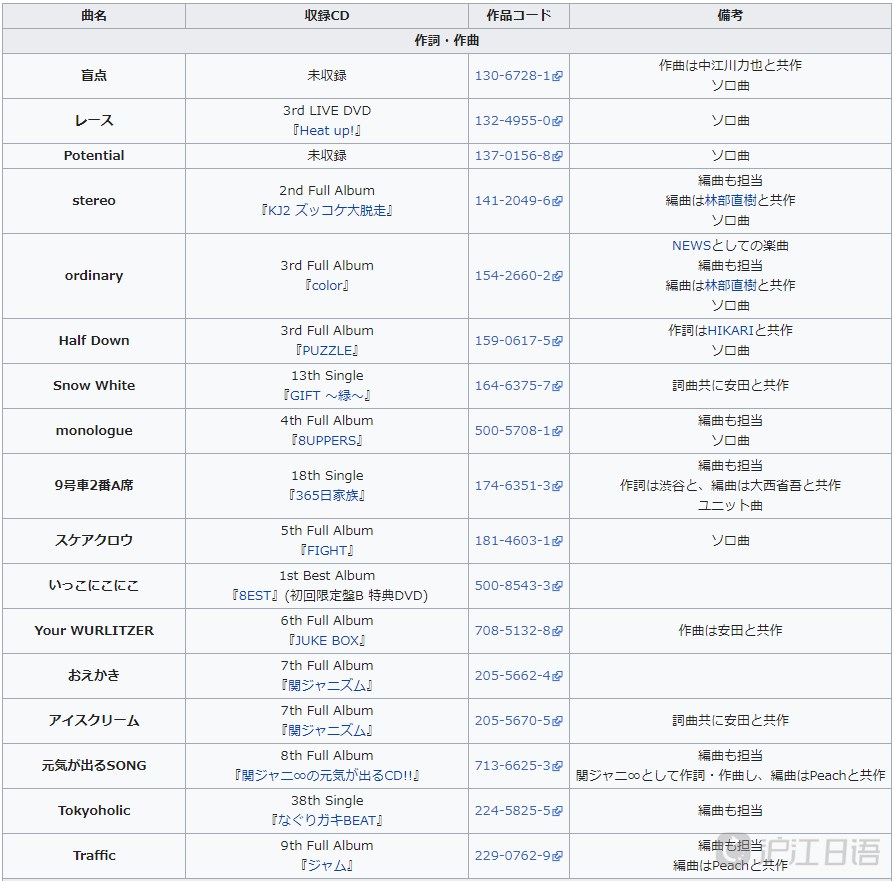Open work code link 132-4955-0
Image resolution: width=894 pixels, height=881 pixels.
coord(518,121)
